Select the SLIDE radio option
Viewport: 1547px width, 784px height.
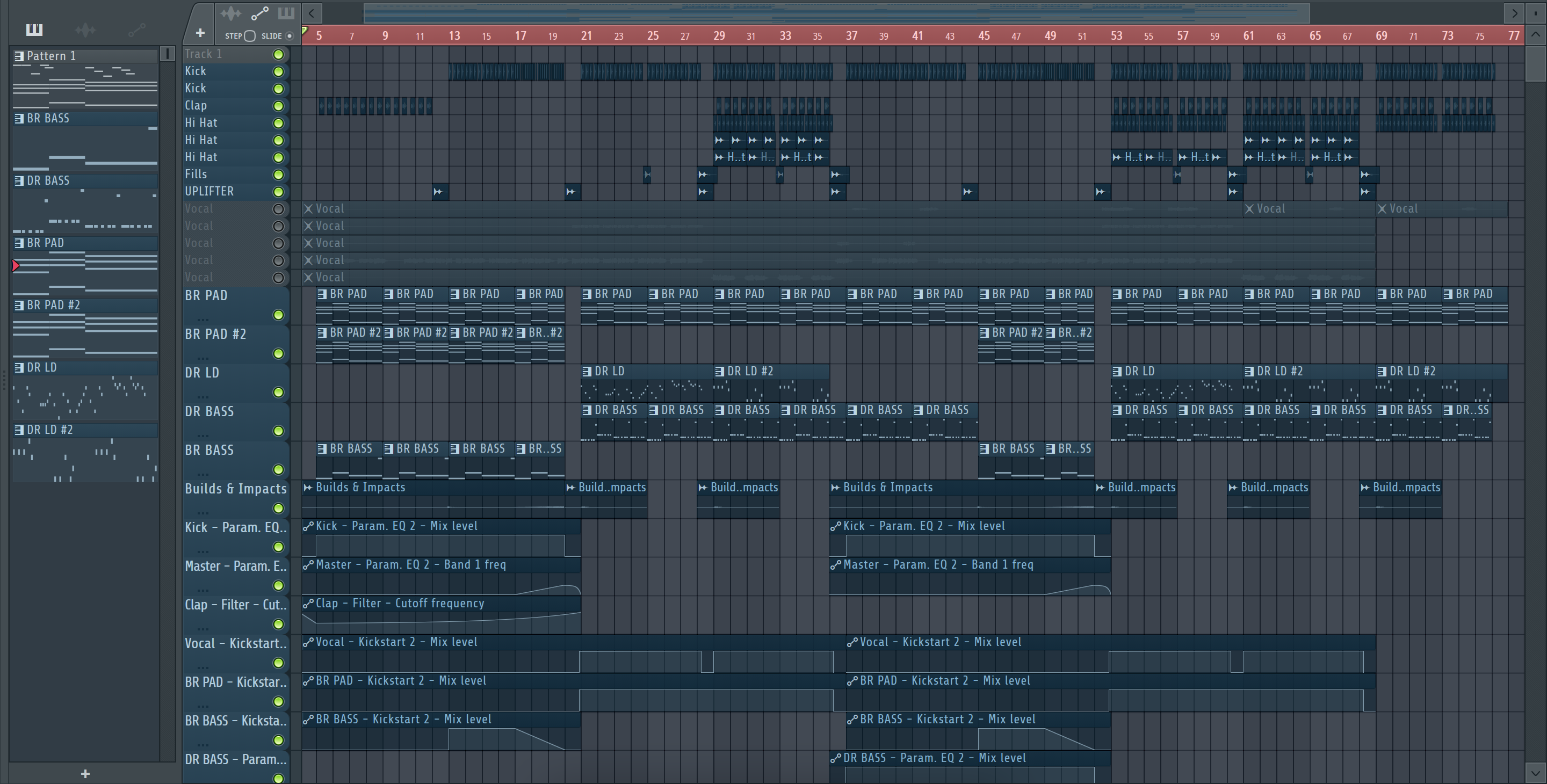290,36
